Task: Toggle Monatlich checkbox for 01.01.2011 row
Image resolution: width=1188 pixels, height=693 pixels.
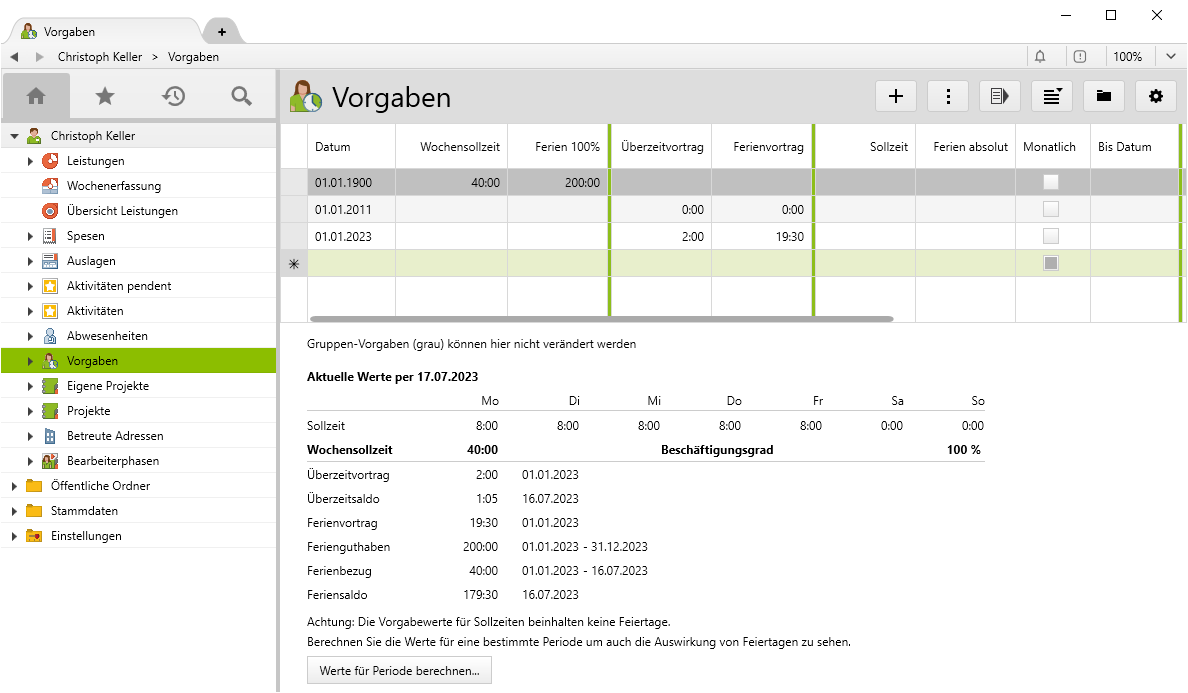Action: [x=1051, y=209]
